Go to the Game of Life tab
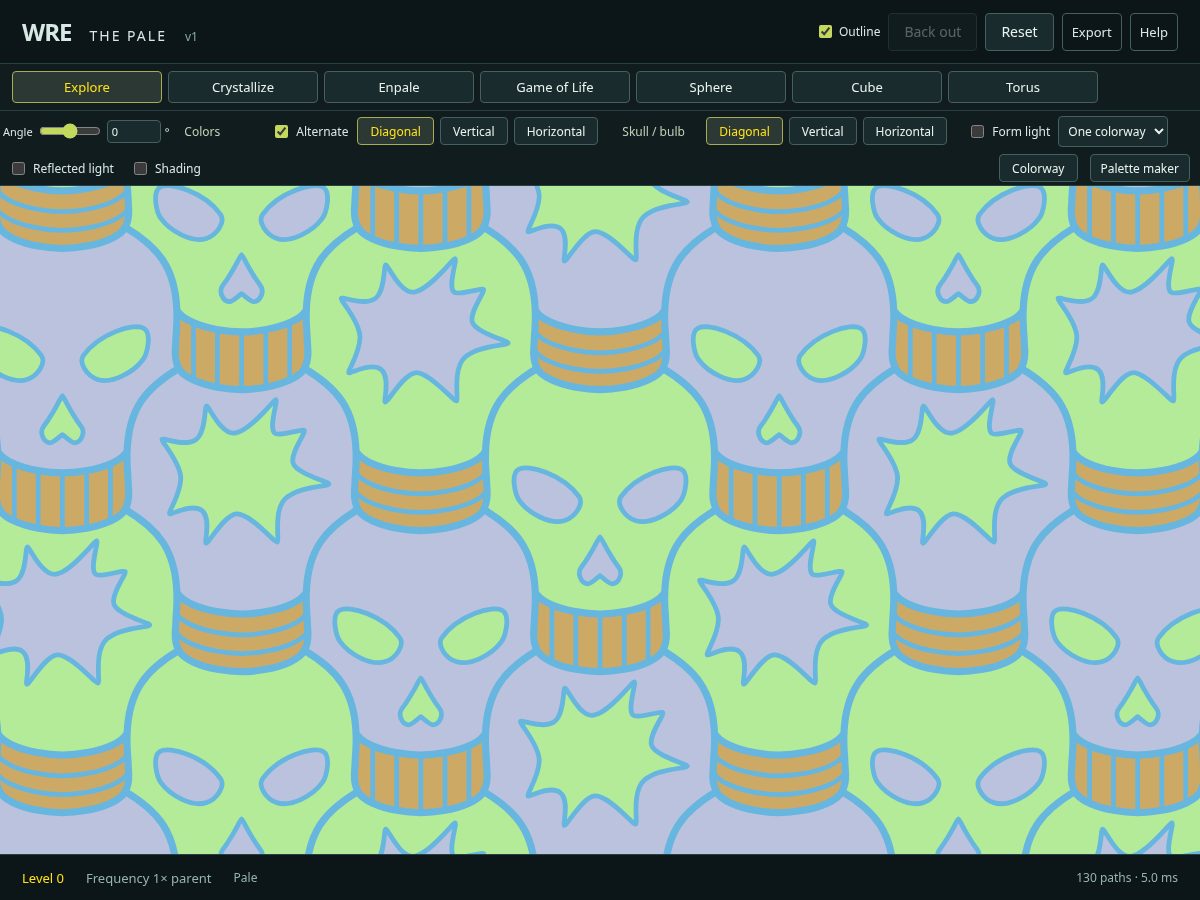The width and height of the screenshot is (1200, 900). (555, 87)
